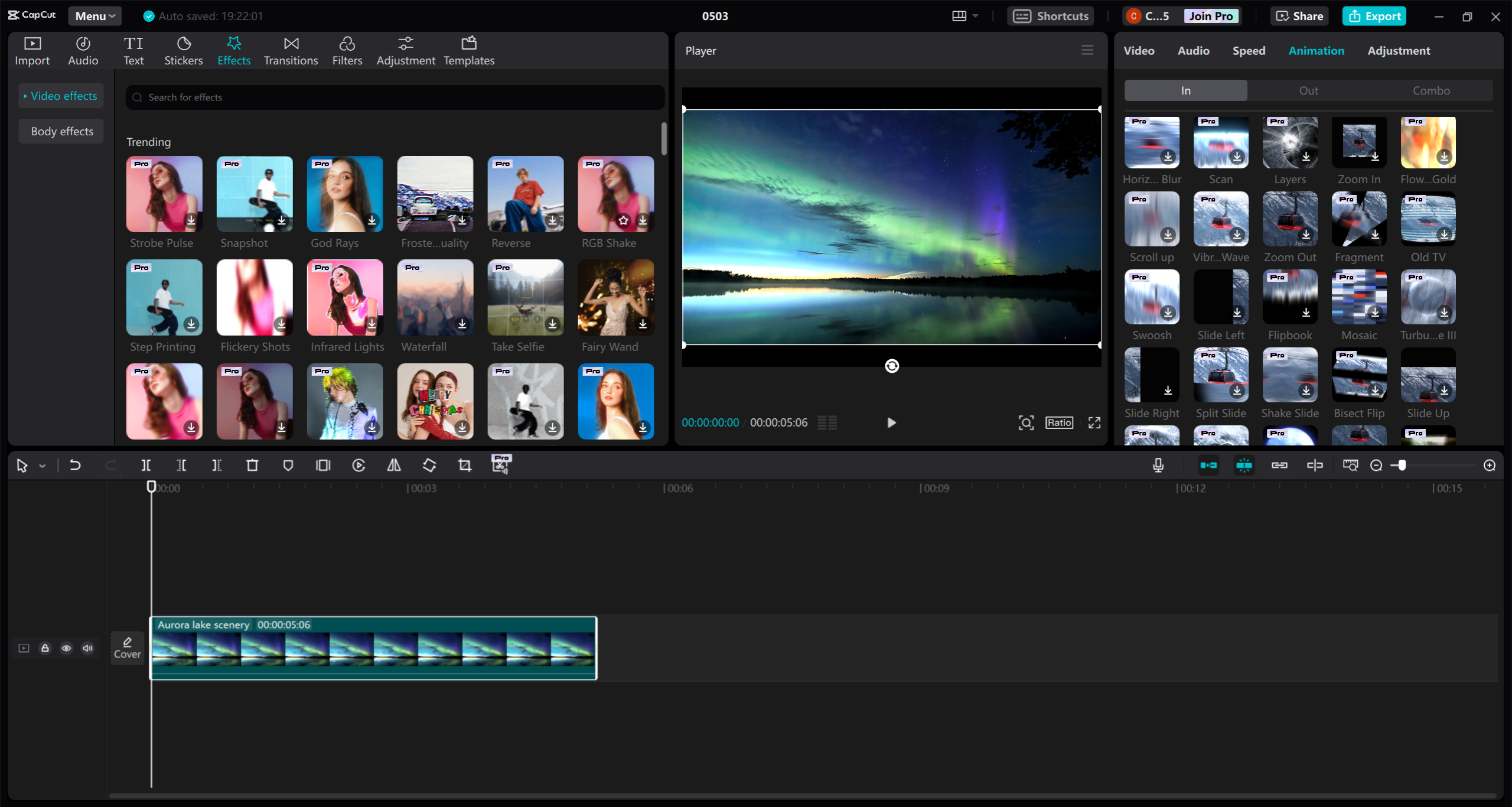Click the Join Pro button

(x=1210, y=15)
